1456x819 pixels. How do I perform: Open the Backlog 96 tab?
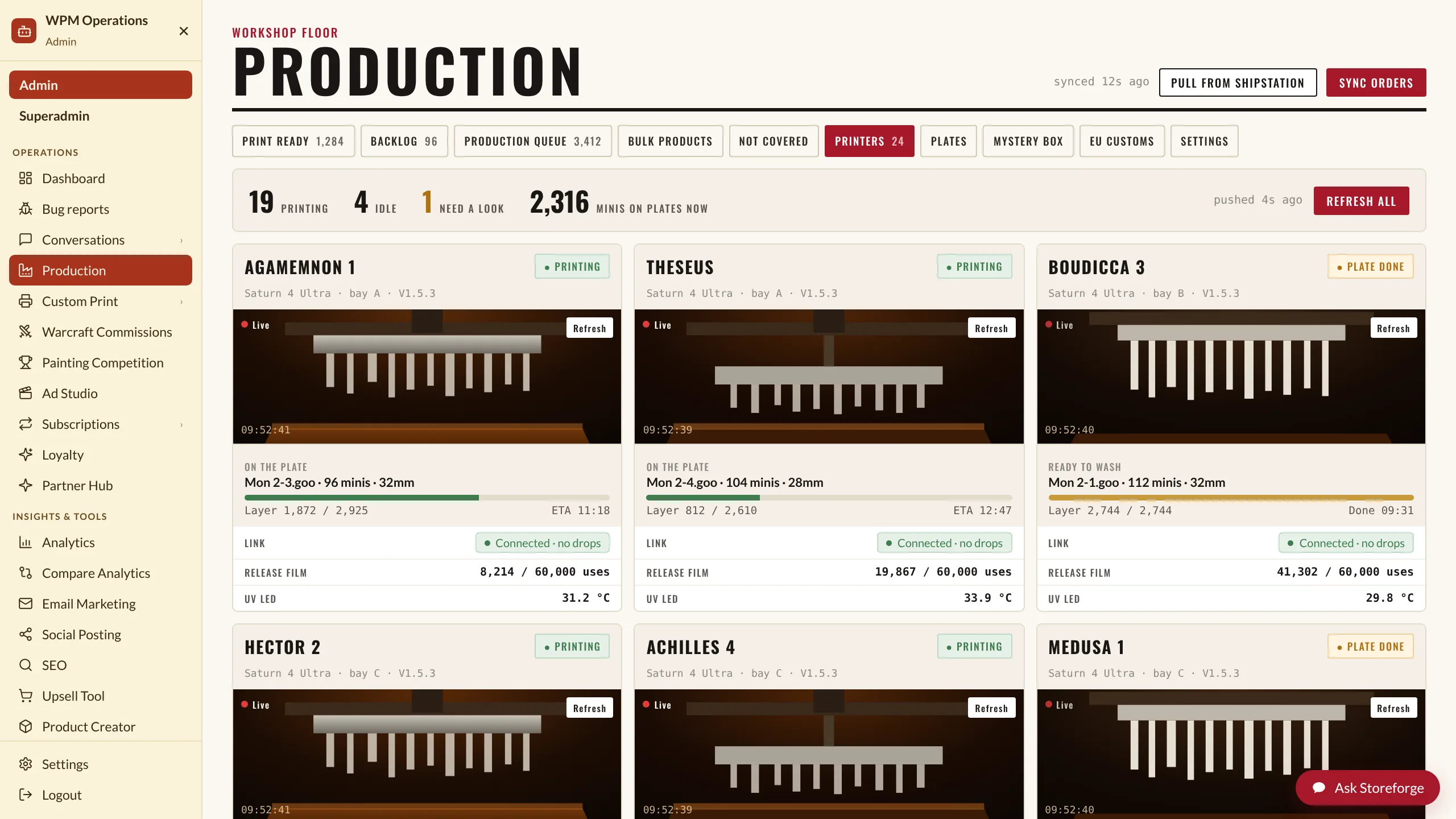click(404, 141)
